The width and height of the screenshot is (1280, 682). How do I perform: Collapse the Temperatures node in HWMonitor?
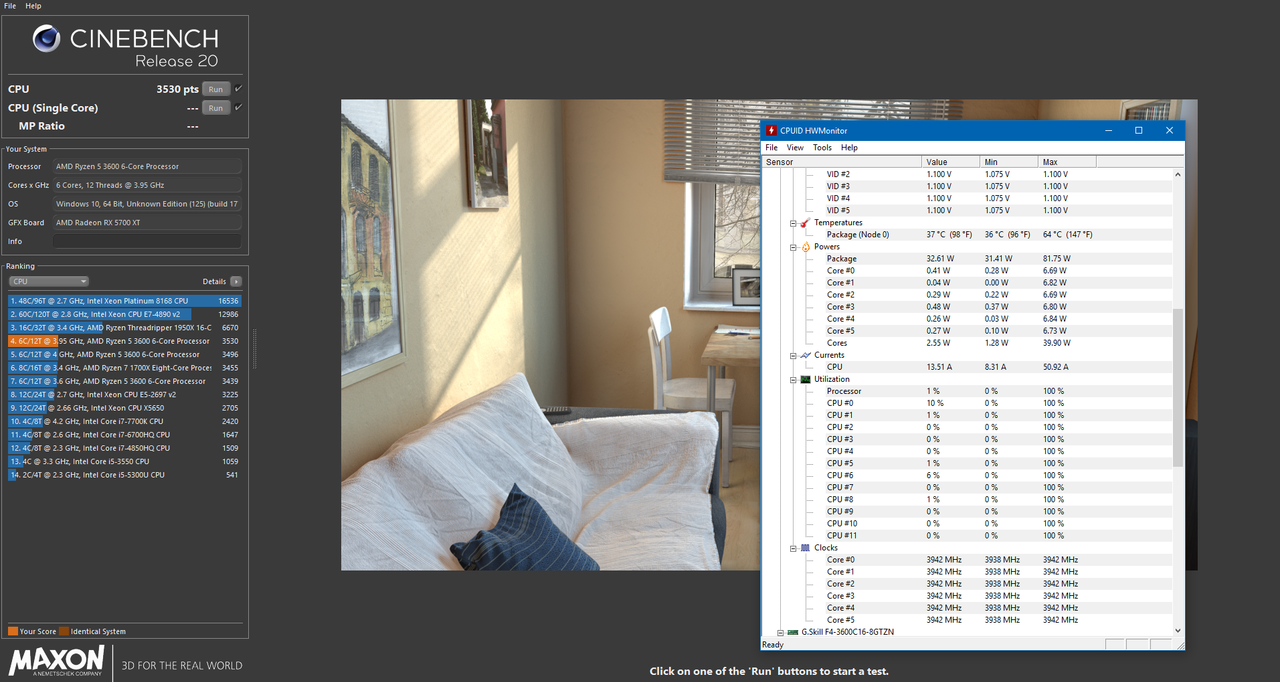793,223
